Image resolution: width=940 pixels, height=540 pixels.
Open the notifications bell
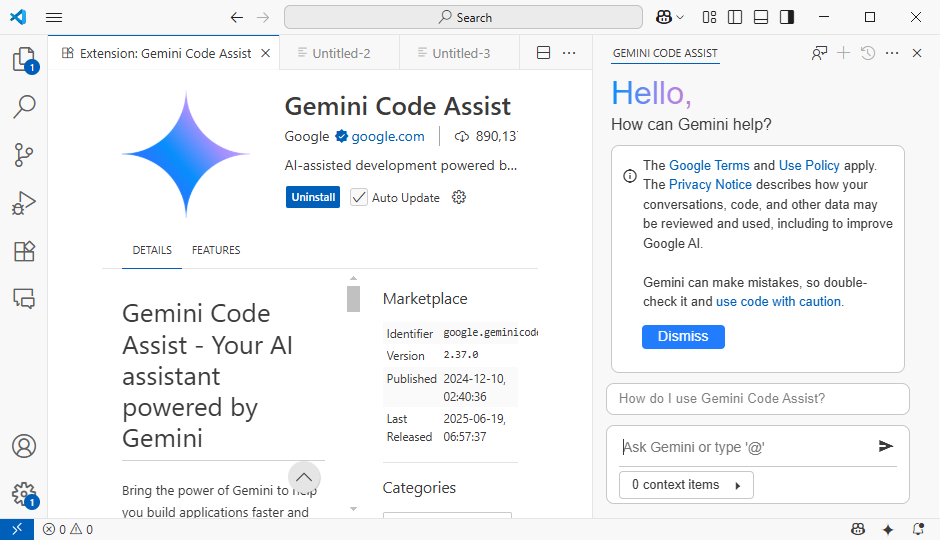point(918,529)
